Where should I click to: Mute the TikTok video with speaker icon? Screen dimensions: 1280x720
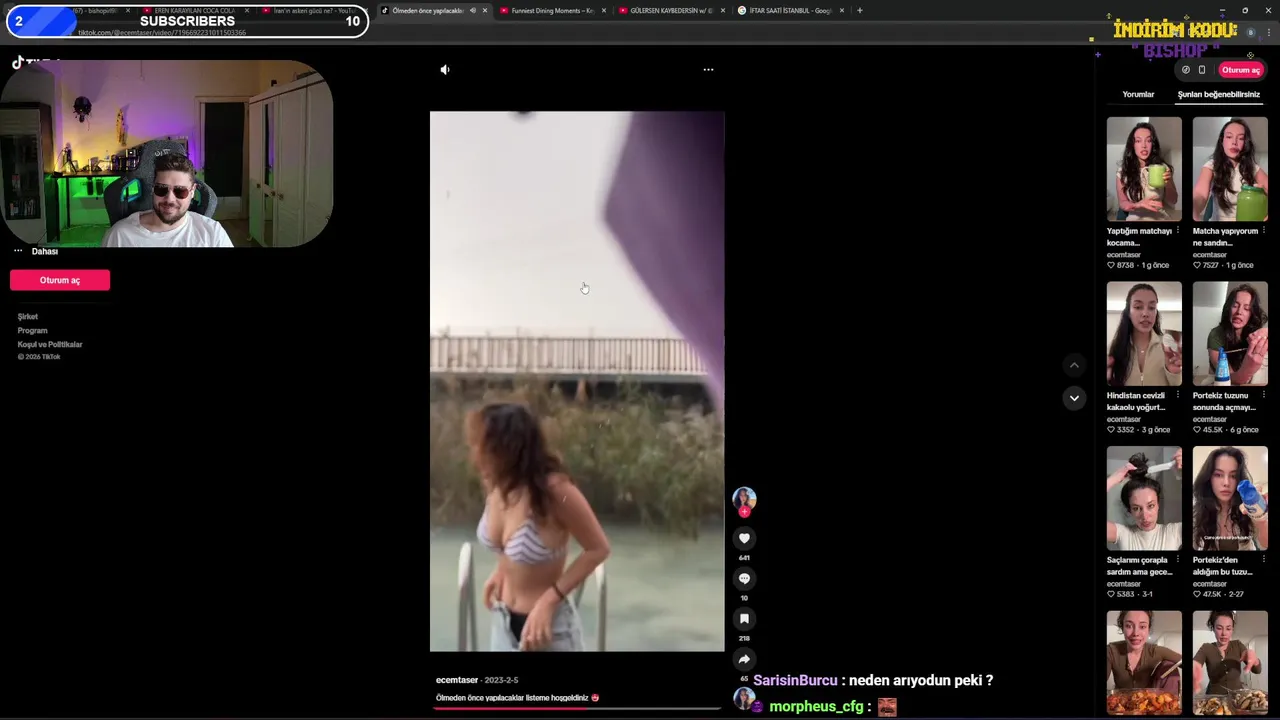(445, 70)
